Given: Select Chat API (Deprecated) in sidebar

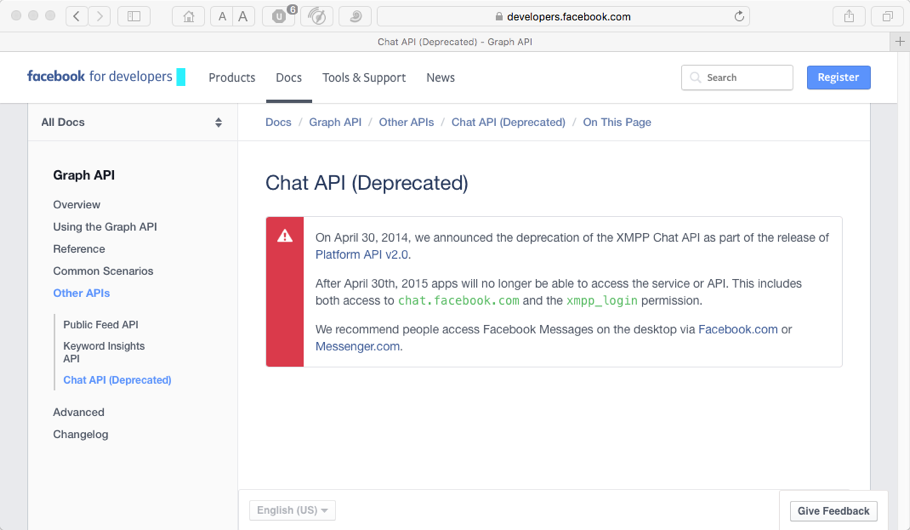Looking at the screenshot, I should click(x=117, y=380).
